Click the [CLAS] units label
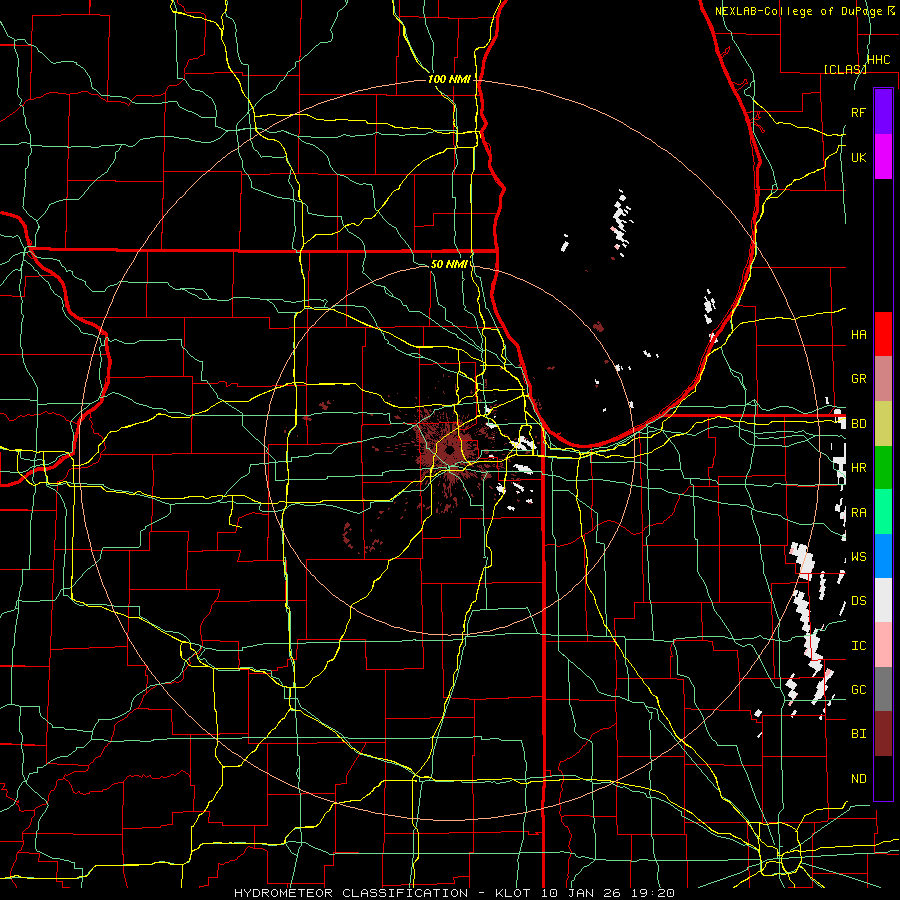This screenshot has height=900, width=900. coord(845,69)
